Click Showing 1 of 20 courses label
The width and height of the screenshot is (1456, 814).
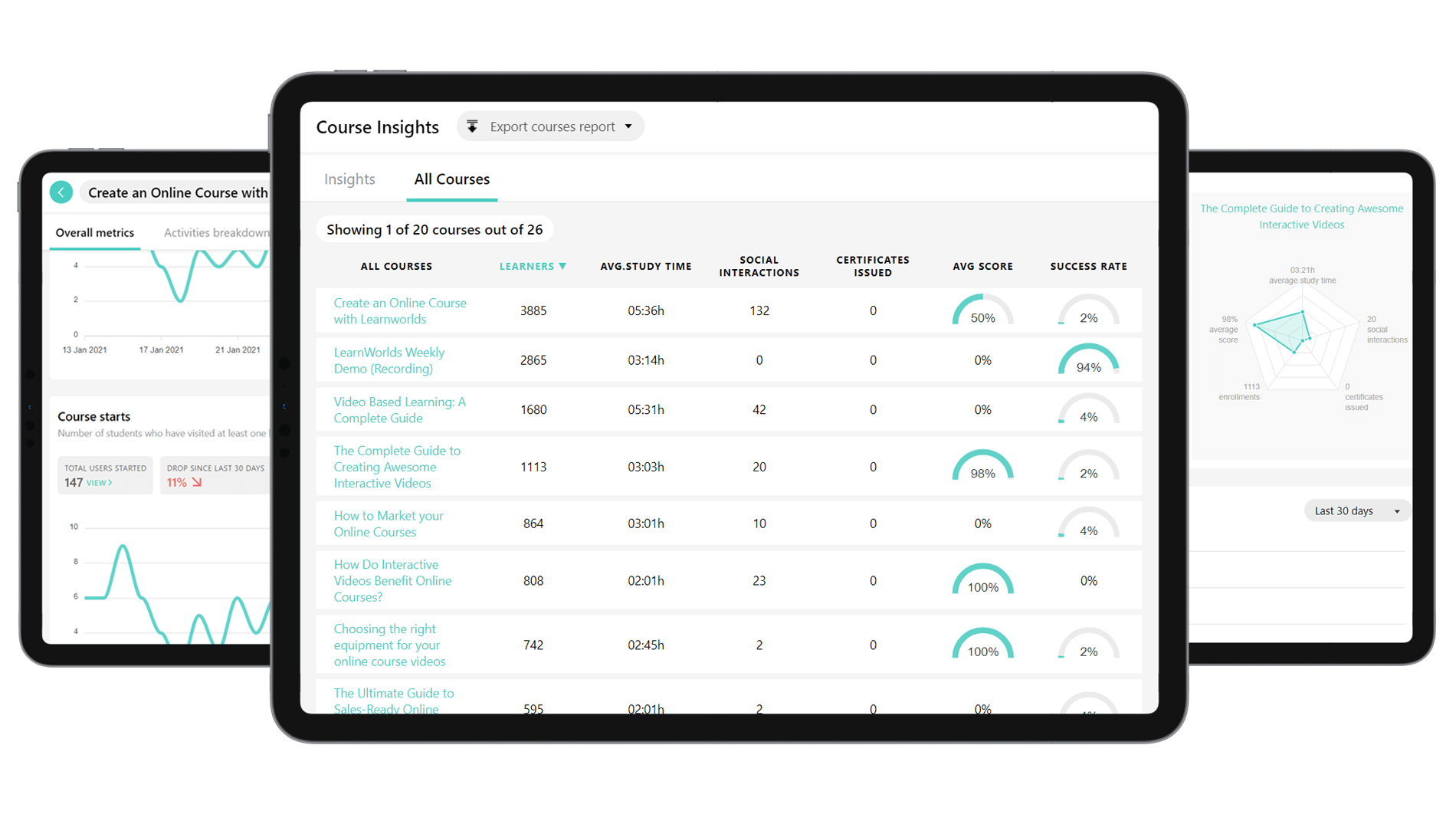coord(435,230)
